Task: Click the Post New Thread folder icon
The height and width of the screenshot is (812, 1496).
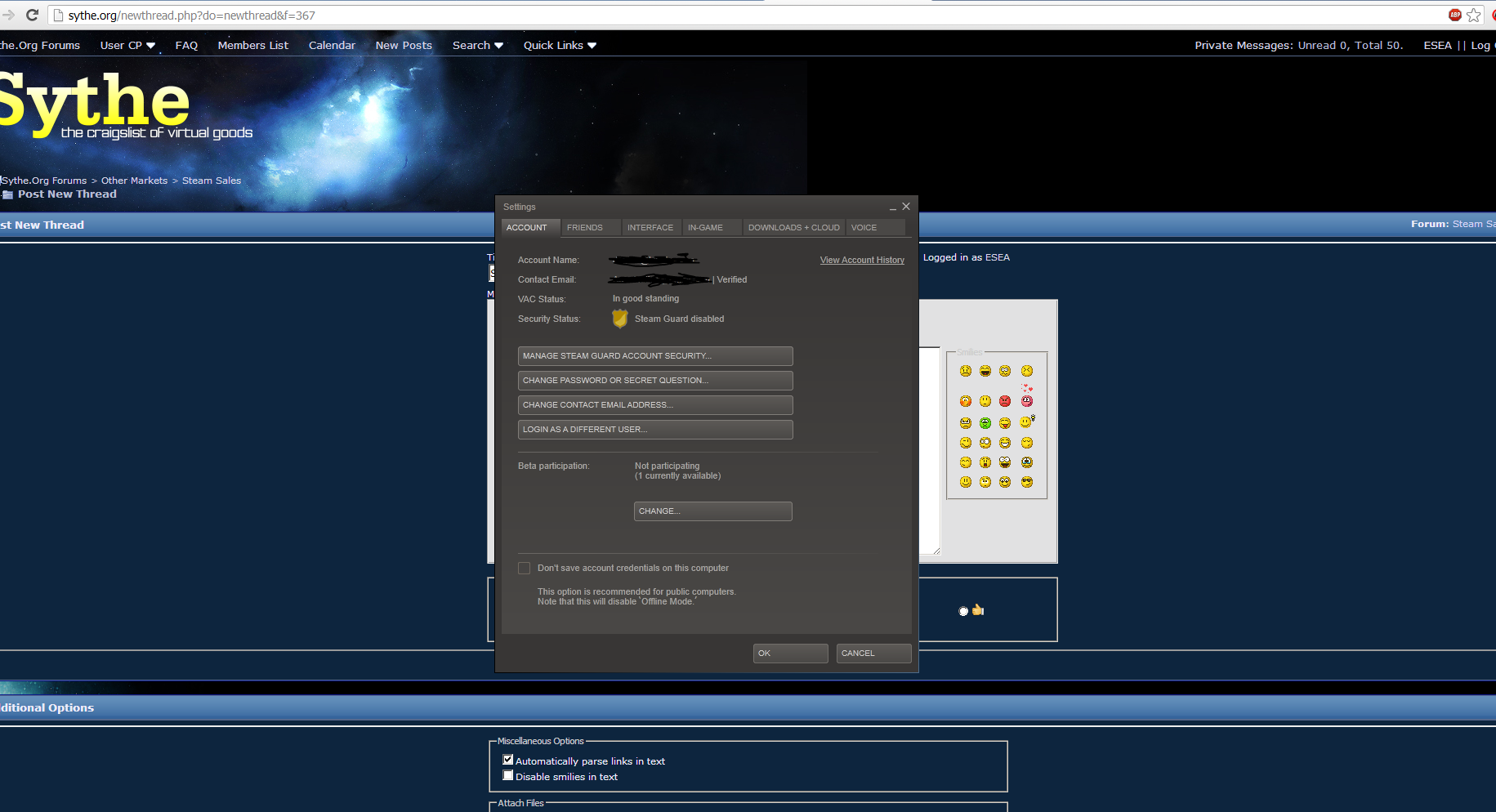Action: tap(7, 194)
